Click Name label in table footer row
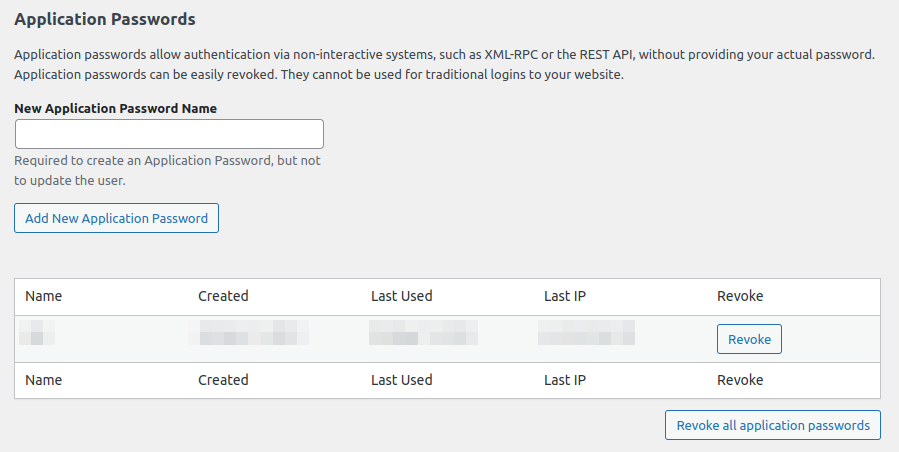 [44, 380]
